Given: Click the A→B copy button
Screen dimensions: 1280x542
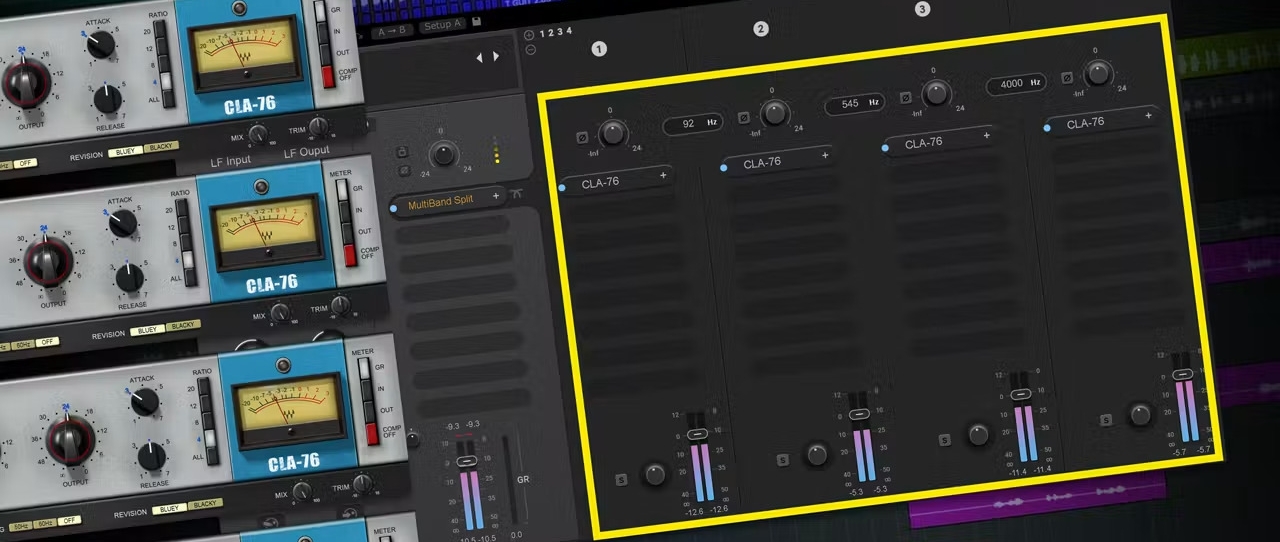Looking at the screenshot, I should 392,32.
